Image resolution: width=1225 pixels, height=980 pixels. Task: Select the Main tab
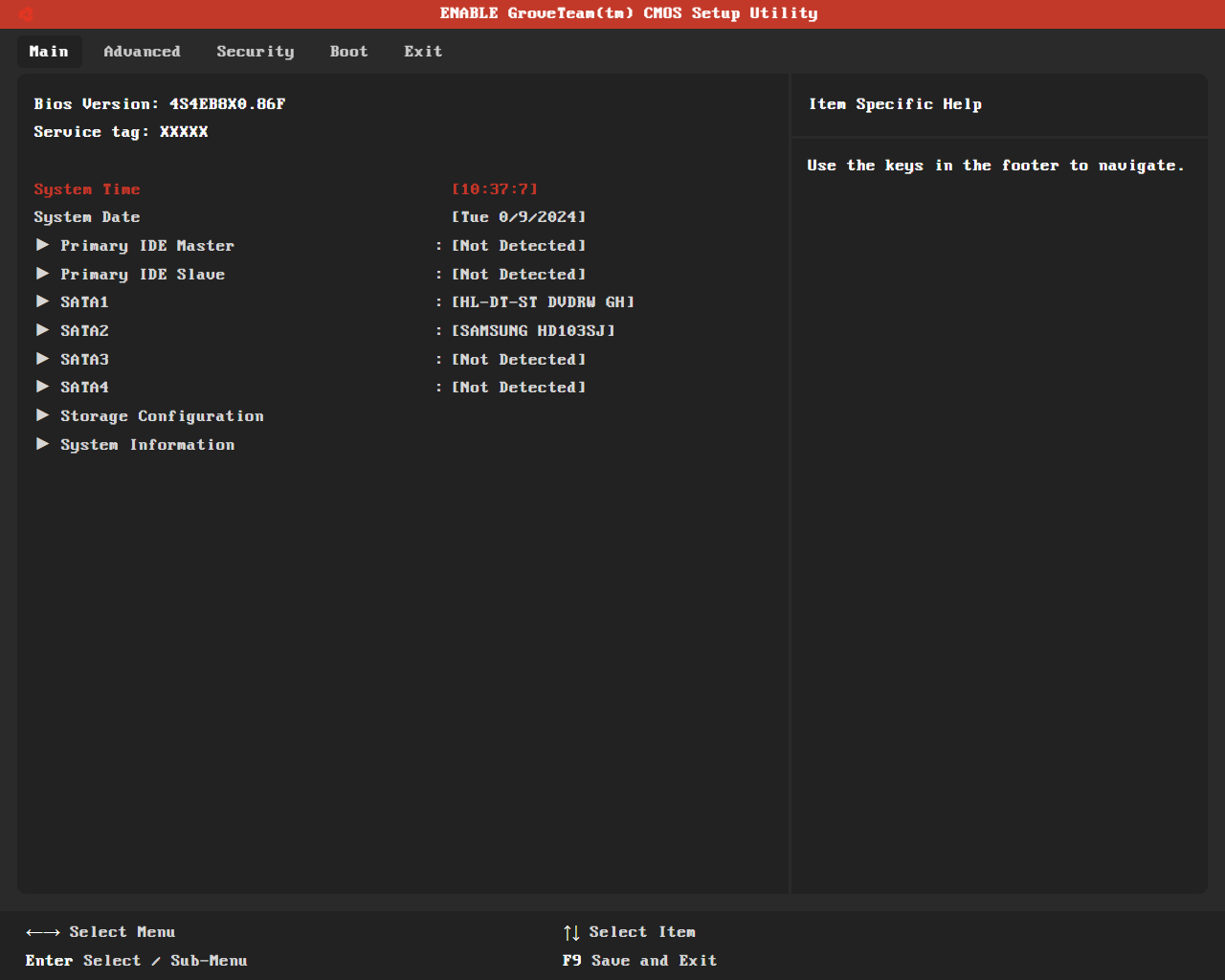coord(49,52)
